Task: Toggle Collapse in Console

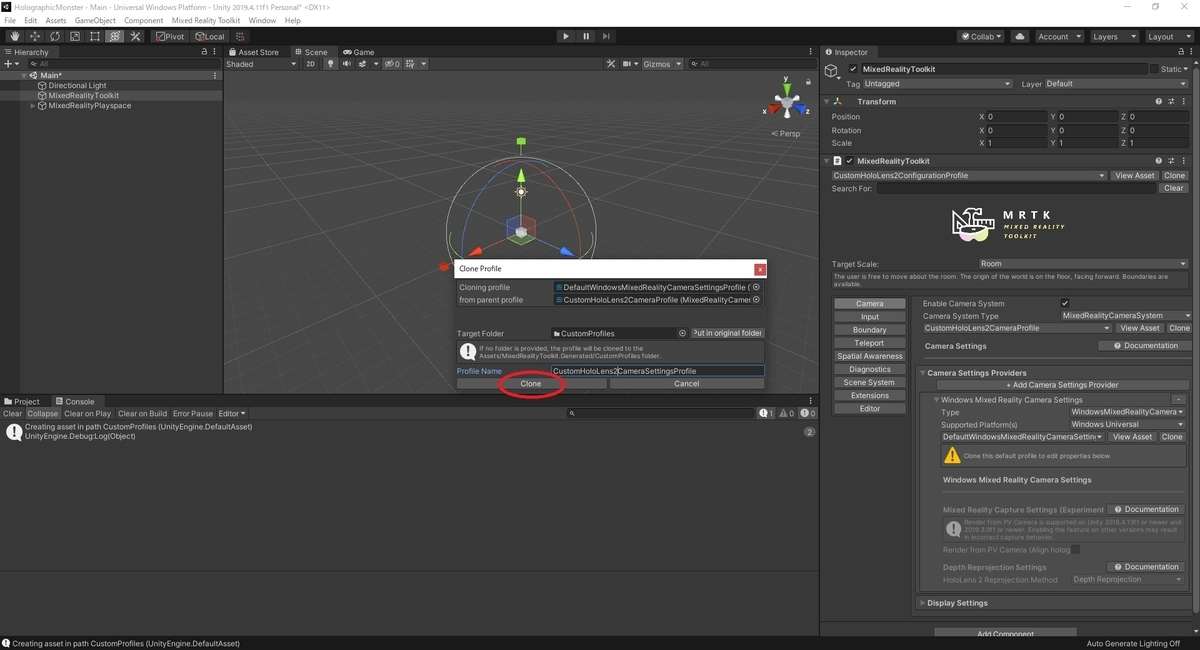Action: (42, 413)
